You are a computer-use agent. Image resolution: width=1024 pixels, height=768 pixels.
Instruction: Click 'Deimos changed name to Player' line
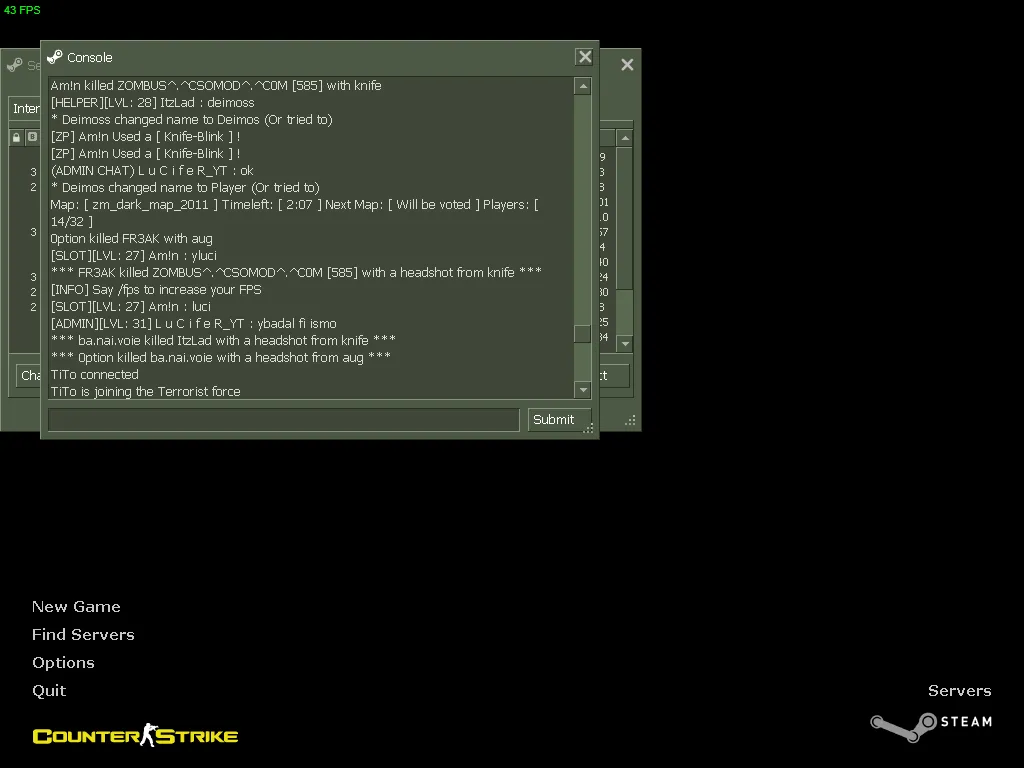[185, 187]
